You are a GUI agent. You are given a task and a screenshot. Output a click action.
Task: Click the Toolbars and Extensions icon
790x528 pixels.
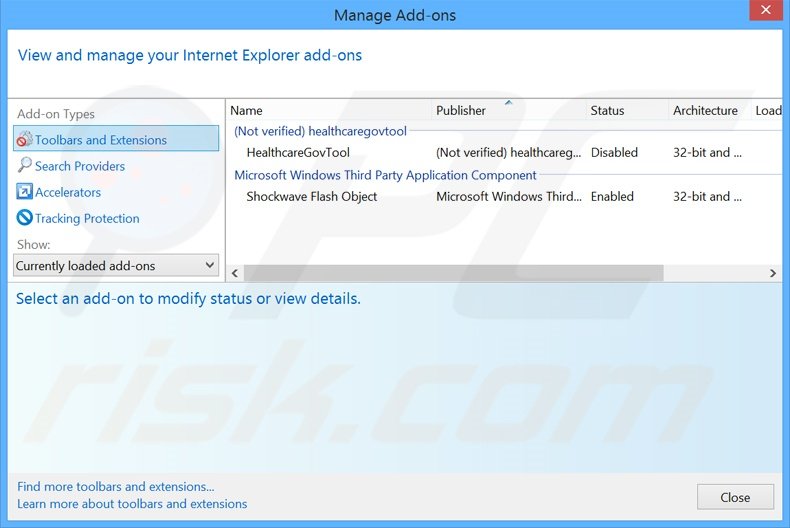click(25, 140)
